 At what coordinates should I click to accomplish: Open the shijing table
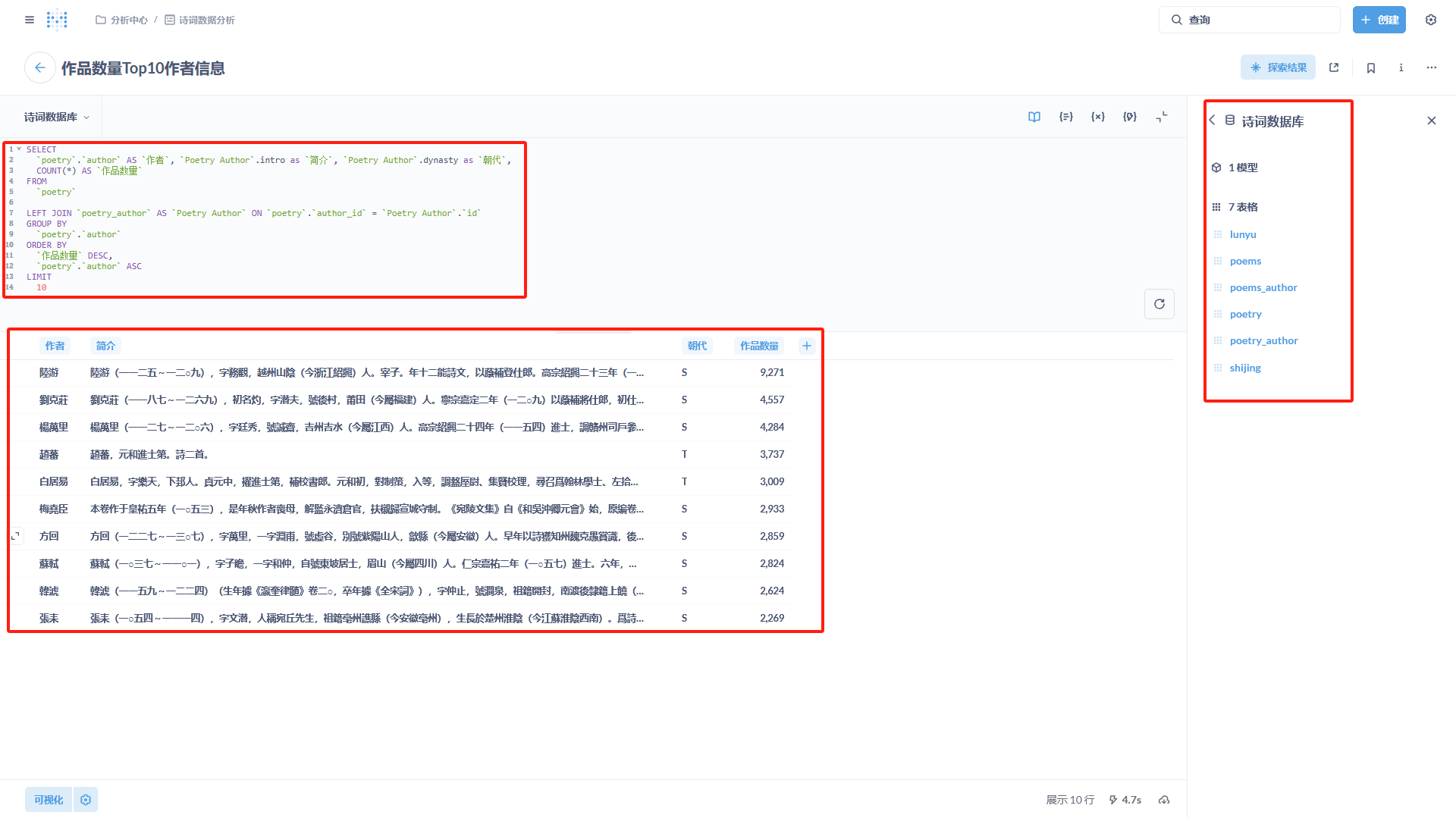(x=1245, y=368)
